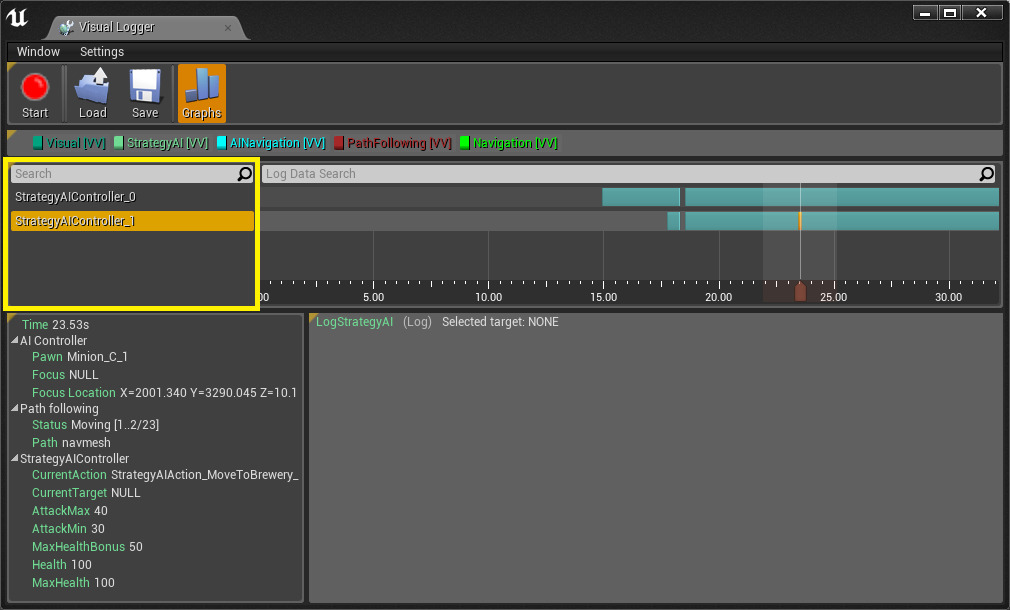The width and height of the screenshot is (1010, 610).
Task: Maximize the Visual Logger window
Action: coord(949,13)
